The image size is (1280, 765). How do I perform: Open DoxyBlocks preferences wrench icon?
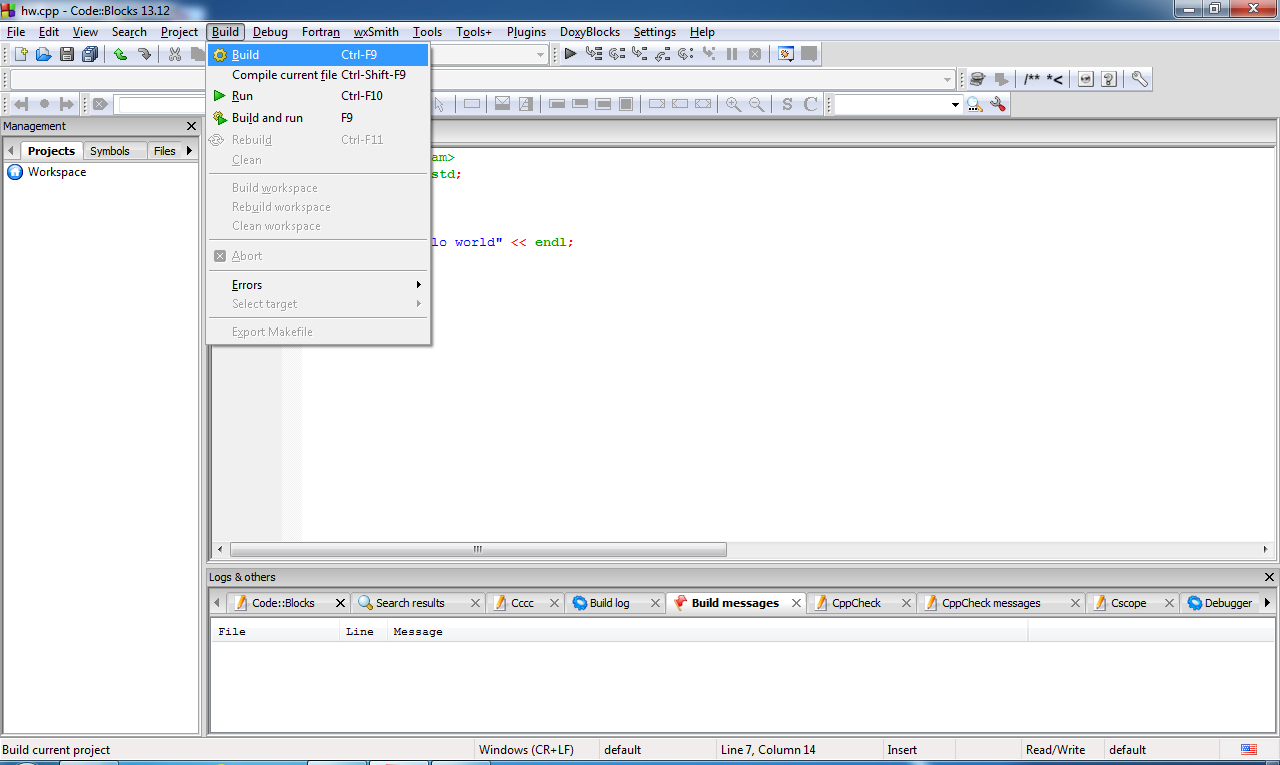click(1139, 79)
